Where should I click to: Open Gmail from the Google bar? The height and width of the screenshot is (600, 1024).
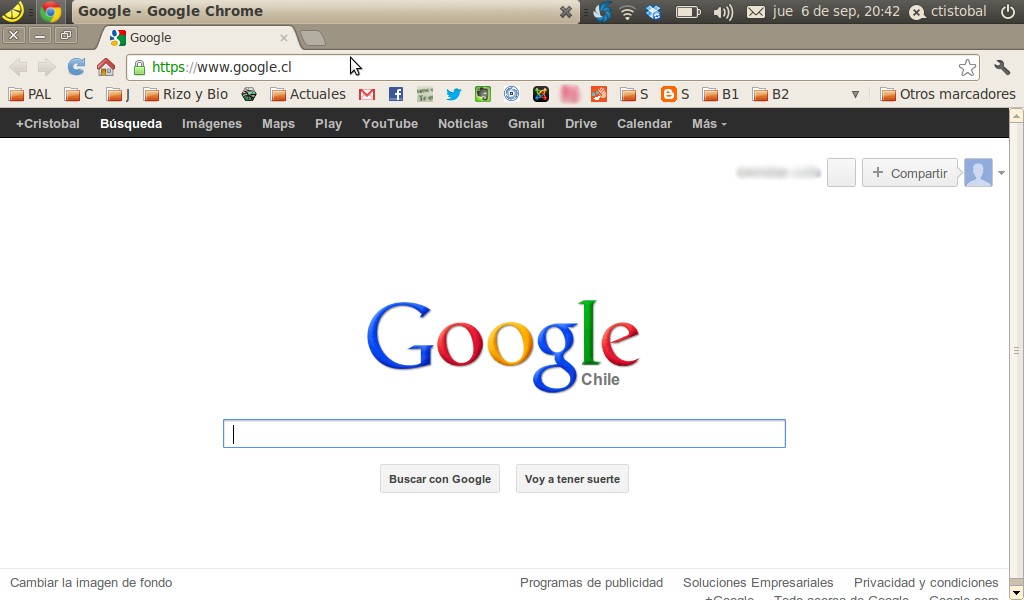click(526, 123)
